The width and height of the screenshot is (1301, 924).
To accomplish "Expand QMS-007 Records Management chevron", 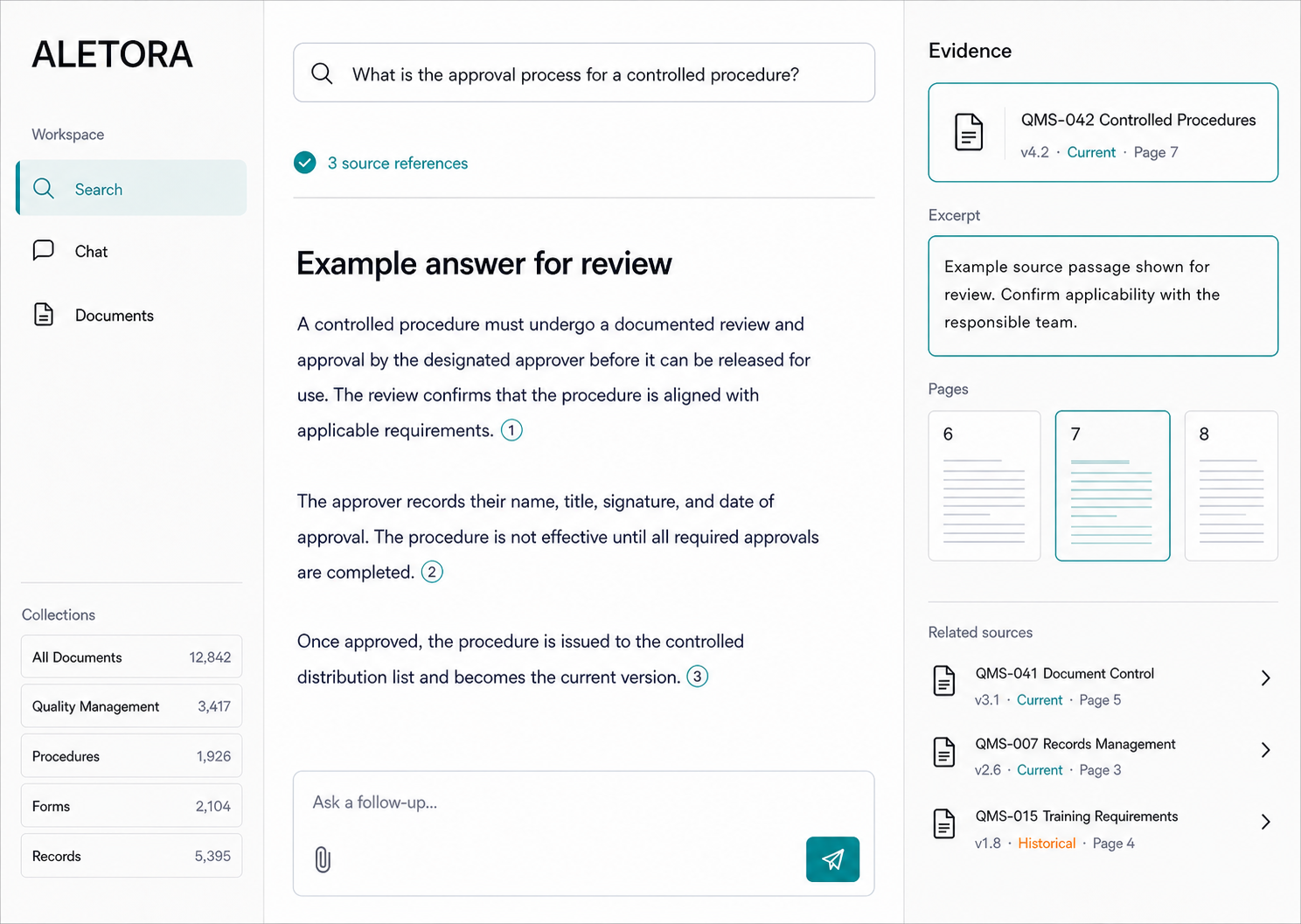I will 1265,750.
